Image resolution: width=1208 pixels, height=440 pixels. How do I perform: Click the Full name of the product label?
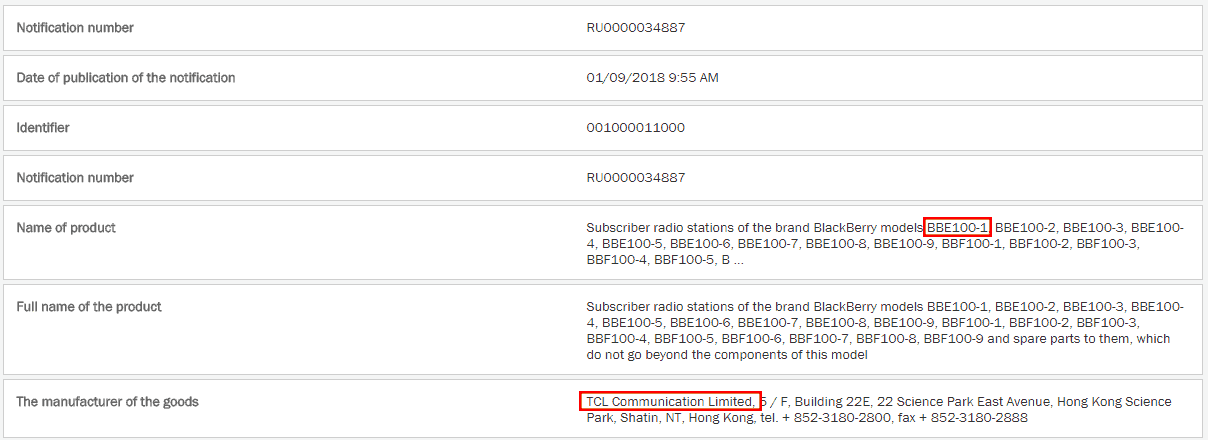coord(89,306)
